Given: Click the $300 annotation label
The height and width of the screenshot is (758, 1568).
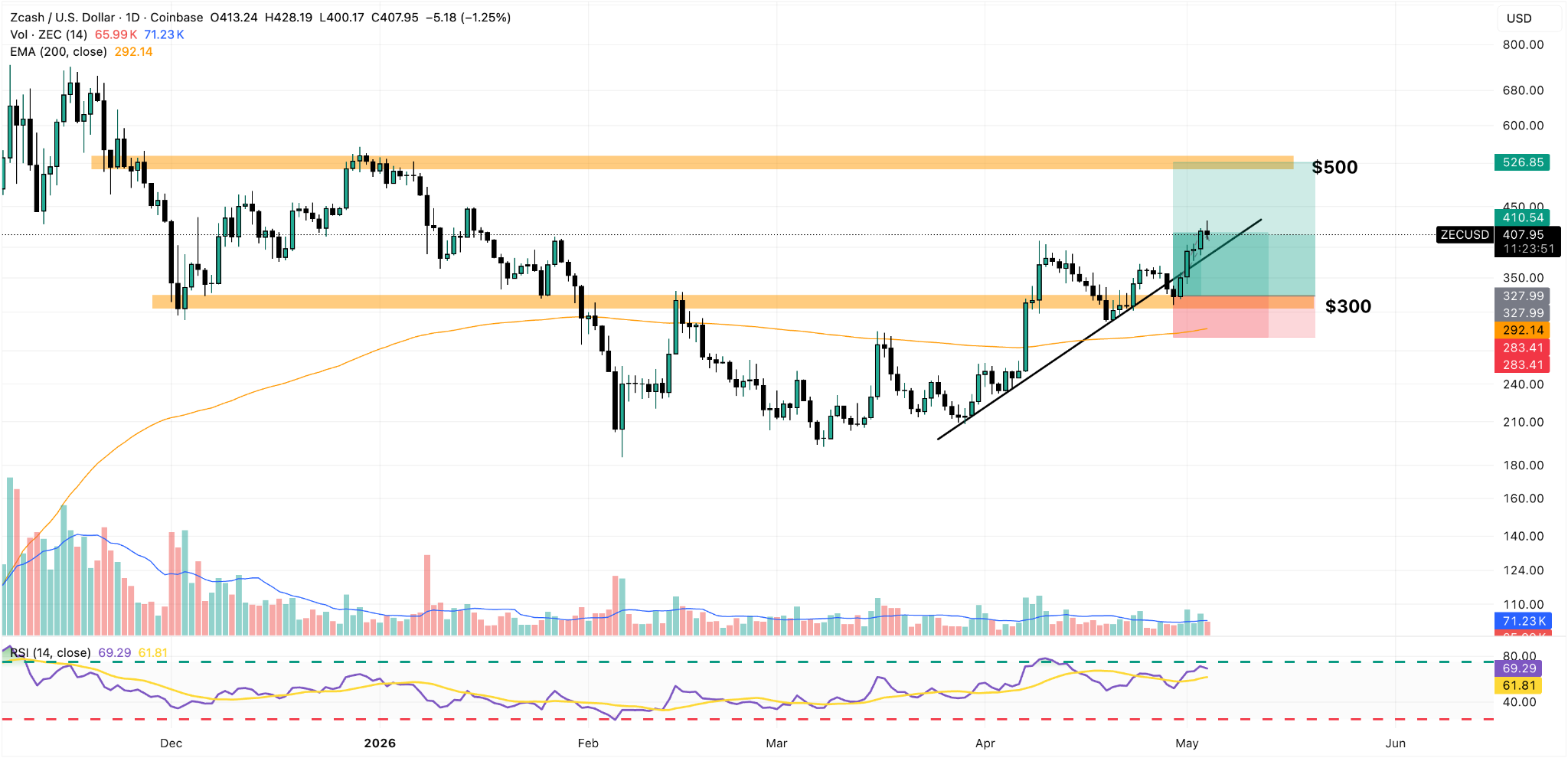Looking at the screenshot, I should pyautogui.click(x=1348, y=306).
